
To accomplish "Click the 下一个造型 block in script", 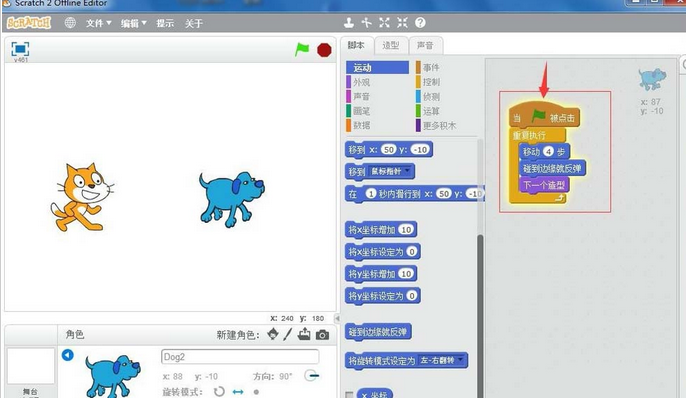I will (544, 185).
